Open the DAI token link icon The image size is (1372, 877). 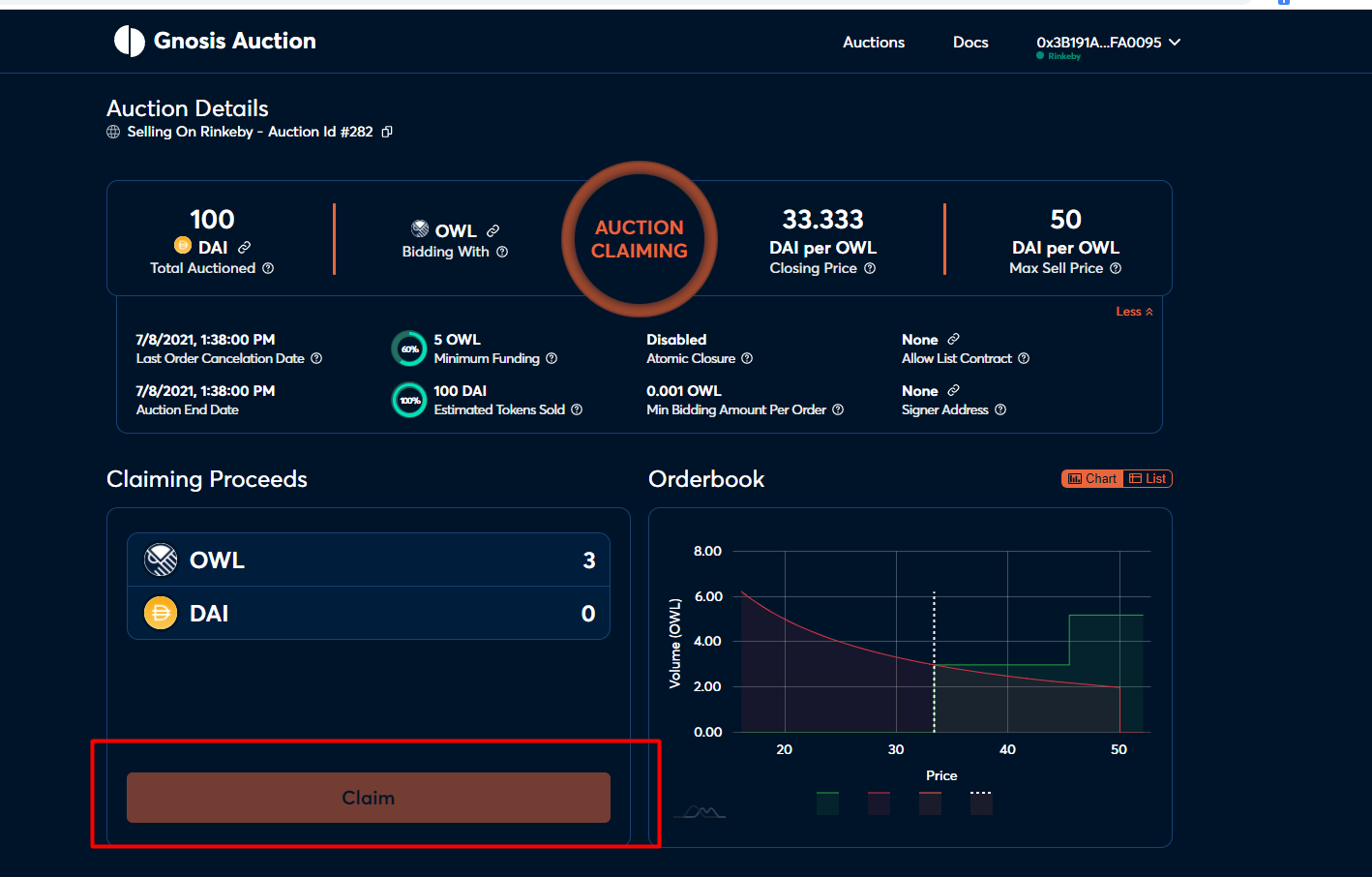click(x=245, y=248)
